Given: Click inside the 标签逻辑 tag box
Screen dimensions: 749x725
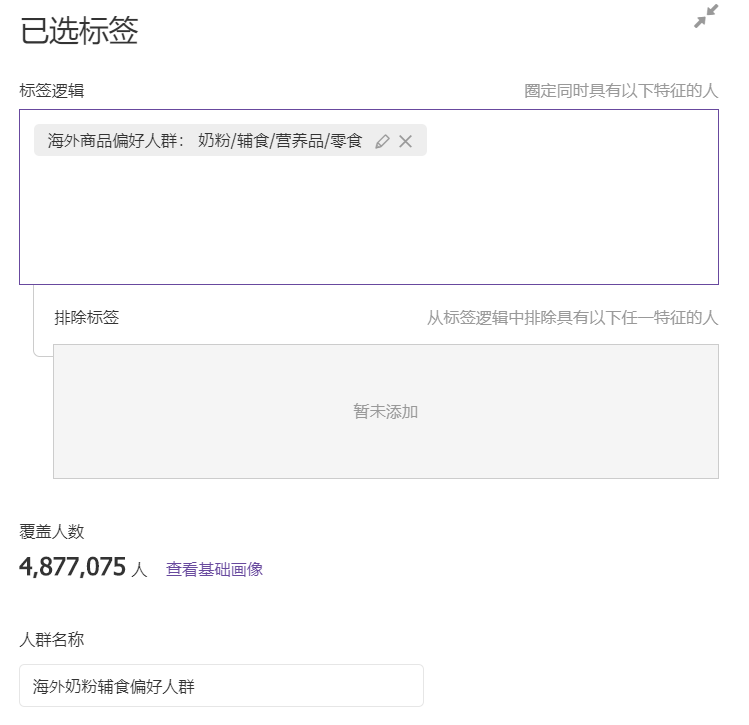Looking at the screenshot, I should coord(369,197).
